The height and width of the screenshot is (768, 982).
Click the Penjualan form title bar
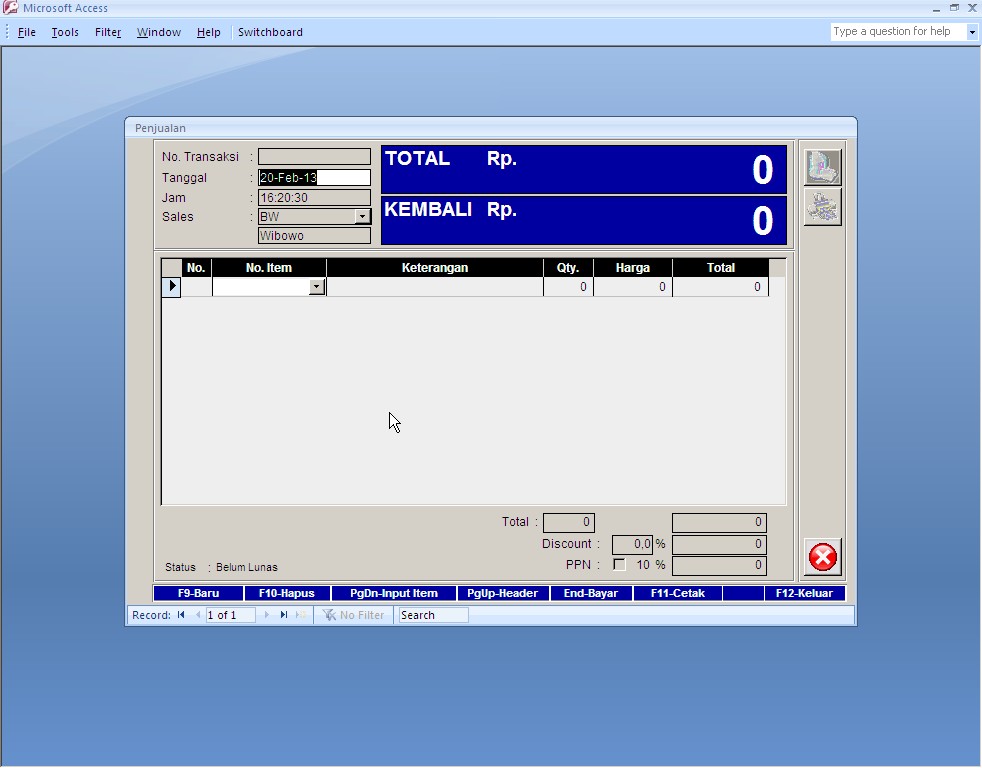(x=491, y=128)
